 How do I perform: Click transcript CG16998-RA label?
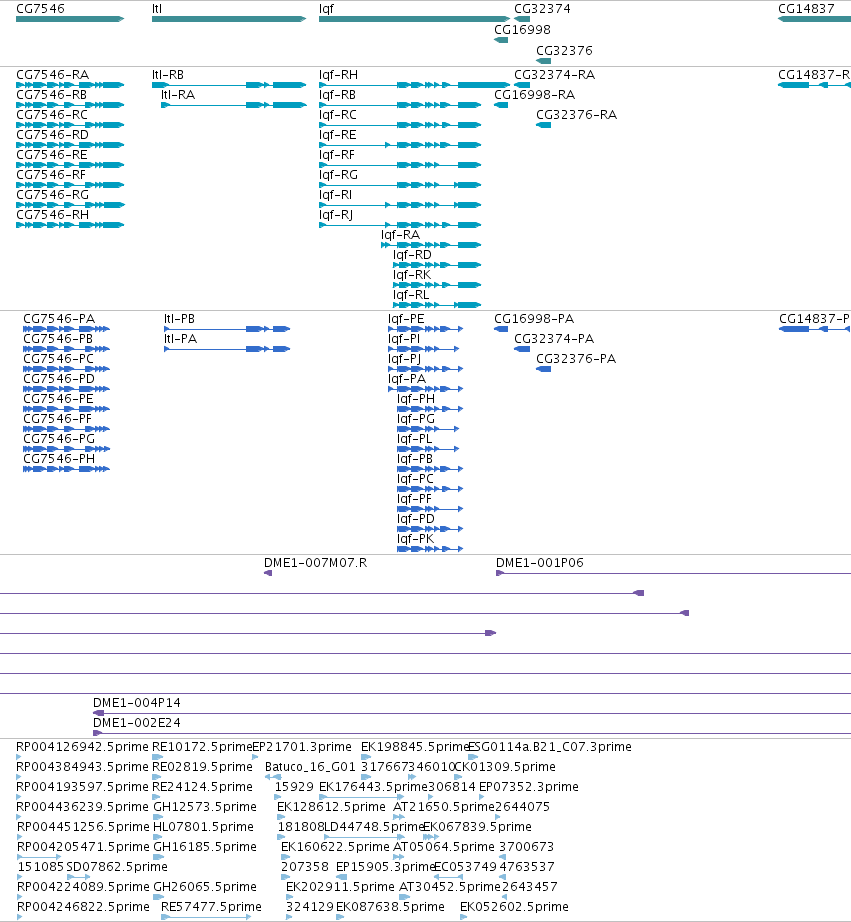point(535,95)
